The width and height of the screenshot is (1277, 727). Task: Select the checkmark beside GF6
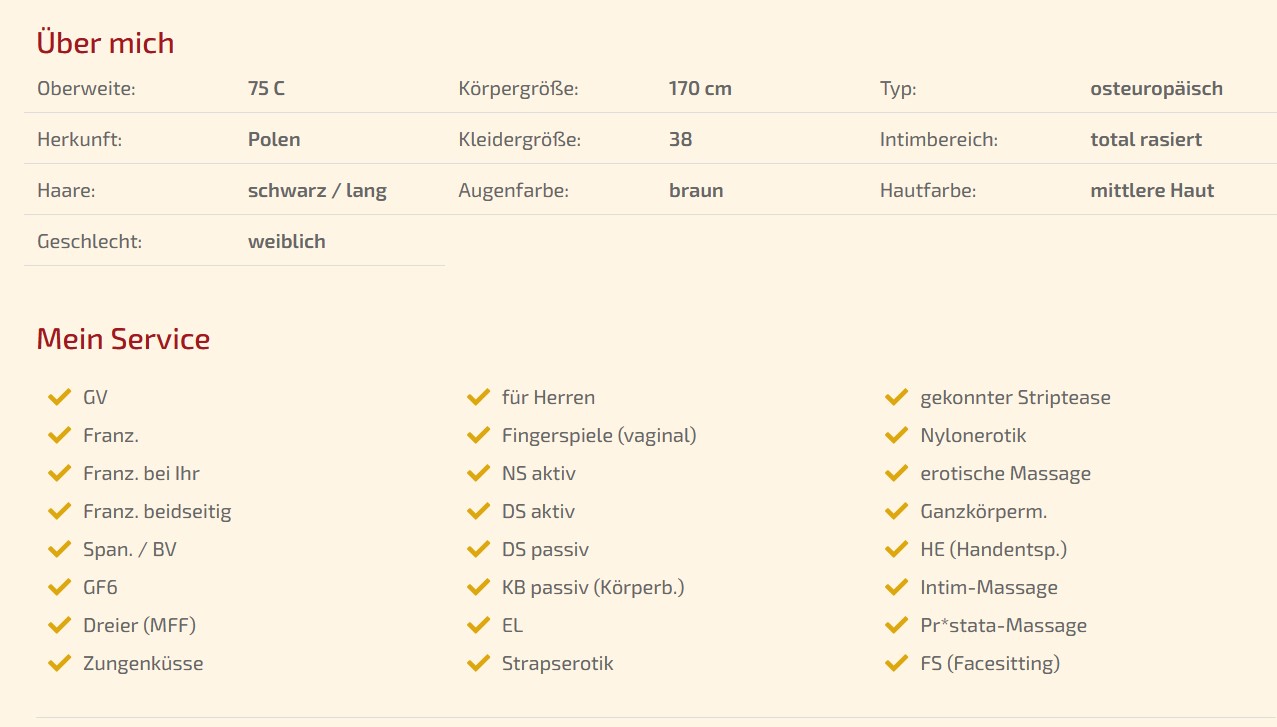pyautogui.click(x=59, y=588)
